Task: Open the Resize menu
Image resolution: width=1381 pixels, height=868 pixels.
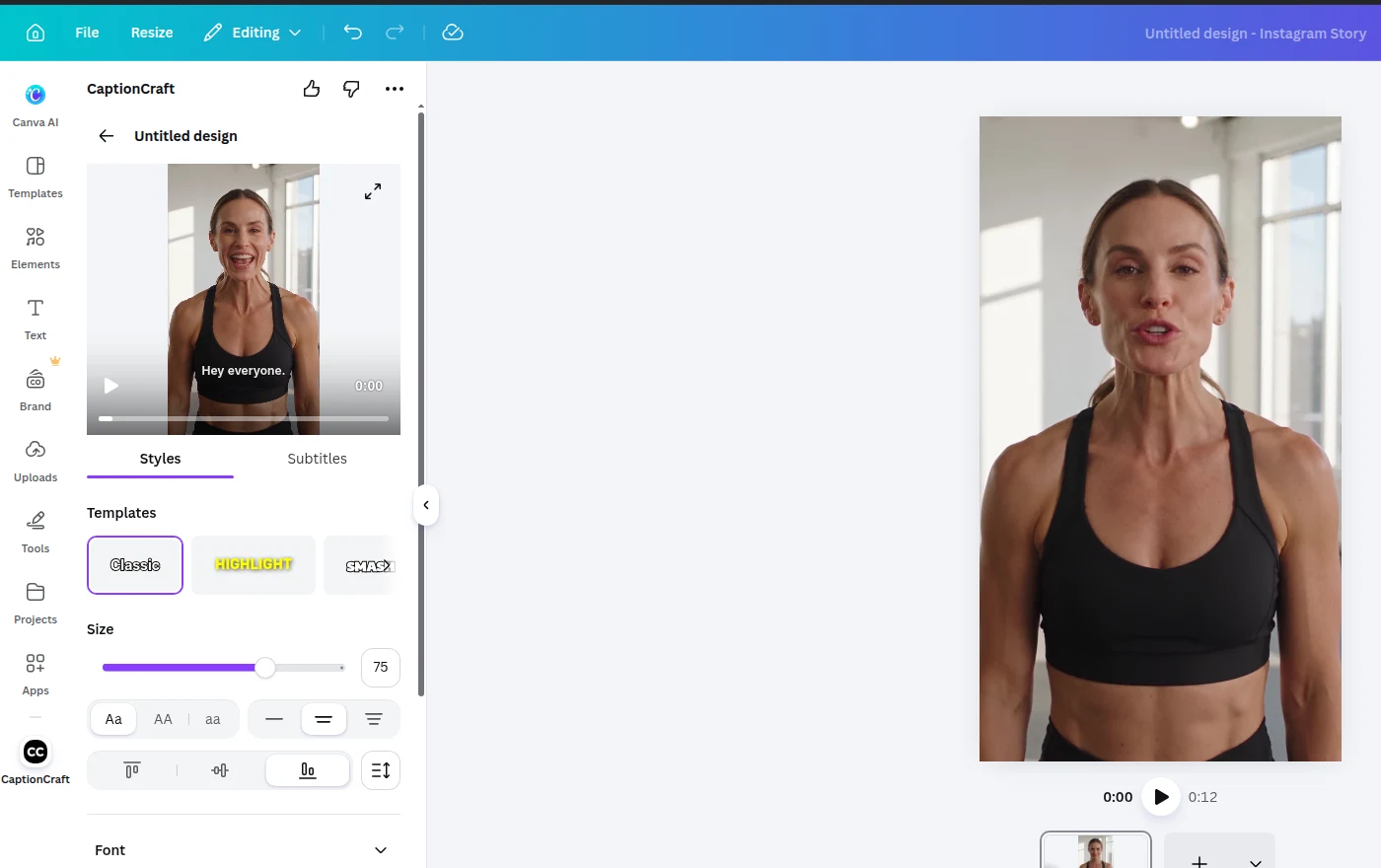Action: [x=152, y=33]
